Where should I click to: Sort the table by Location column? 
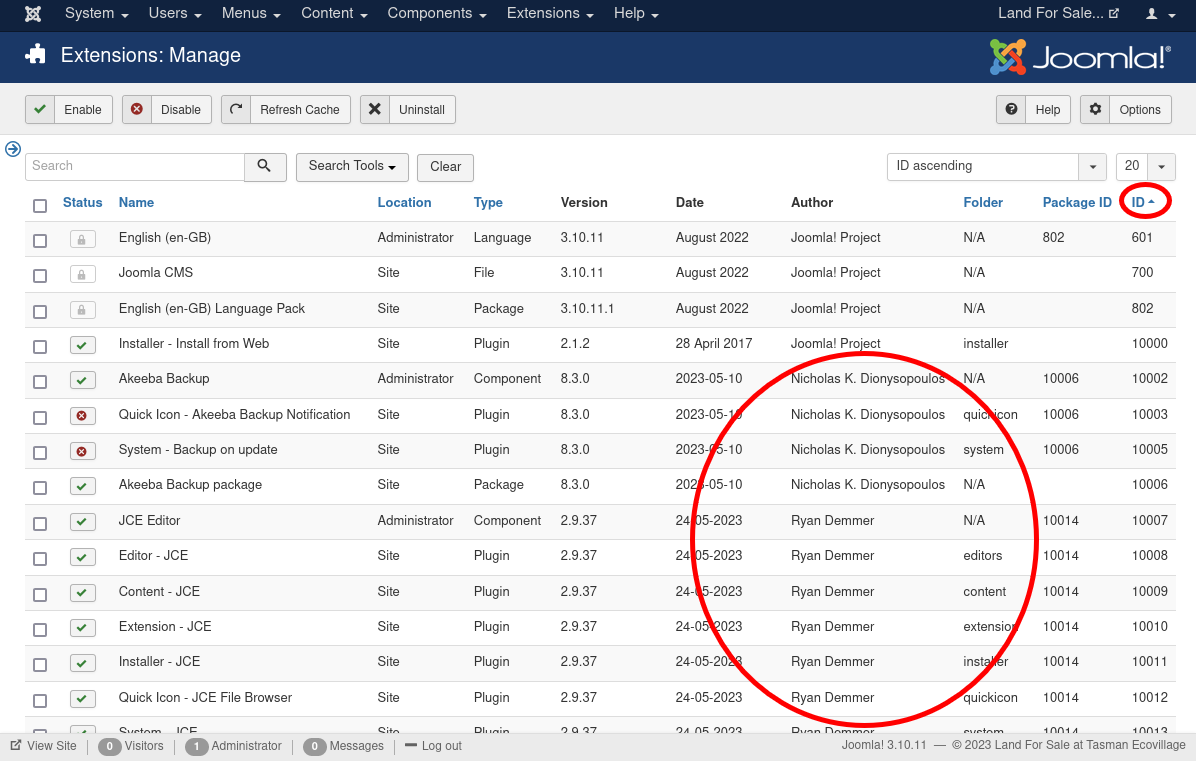(x=404, y=202)
